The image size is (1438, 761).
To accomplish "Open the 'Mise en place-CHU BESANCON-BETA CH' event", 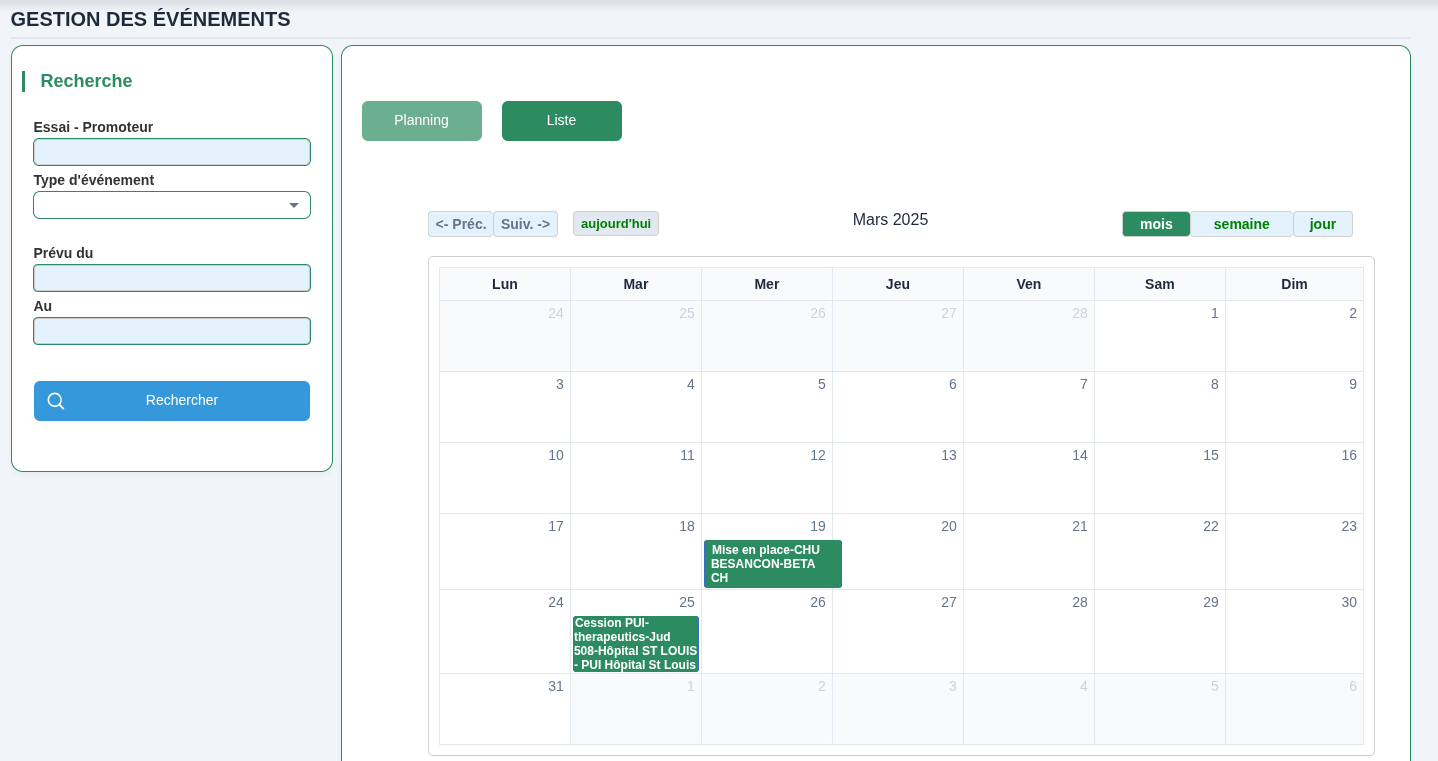I will (x=772, y=563).
